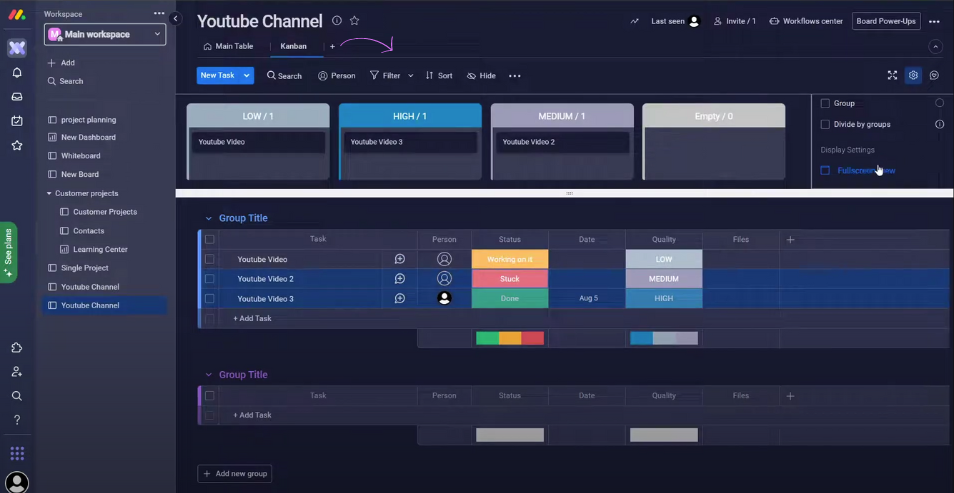Viewport: 954px width, 493px height.
Task: Open Board Power-Ups button
Action: (886, 21)
